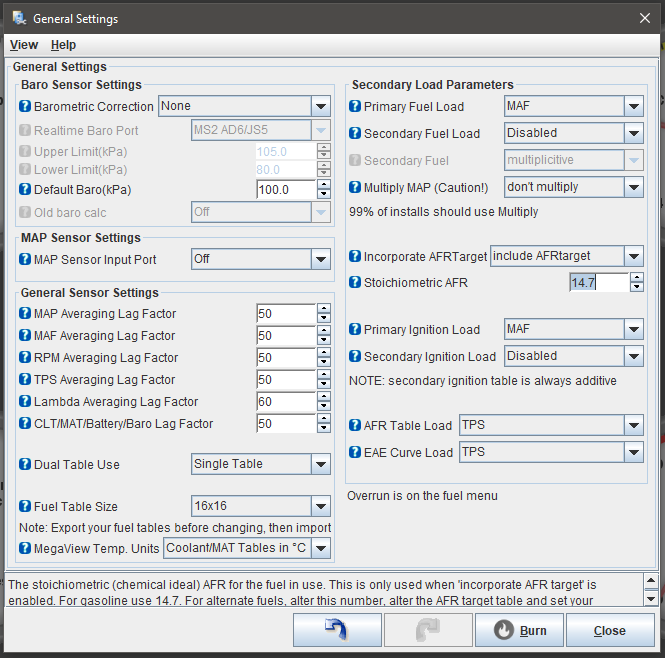Click help icon for Stoichiometric AFR
The height and width of the screenshot is (658, 665).
[x=355, y=282]
